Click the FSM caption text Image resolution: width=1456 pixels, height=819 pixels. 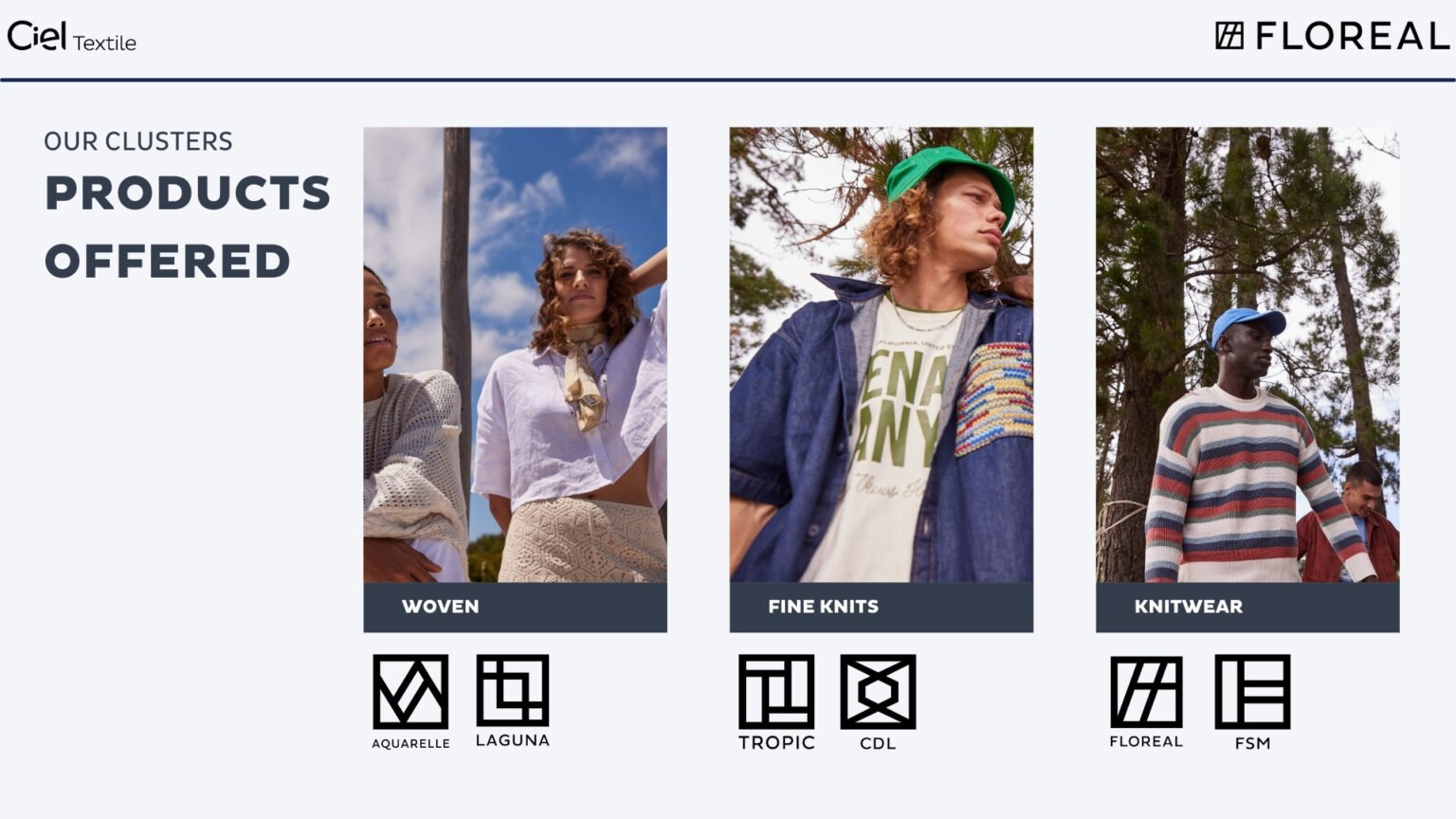(x=1252, y=744)
